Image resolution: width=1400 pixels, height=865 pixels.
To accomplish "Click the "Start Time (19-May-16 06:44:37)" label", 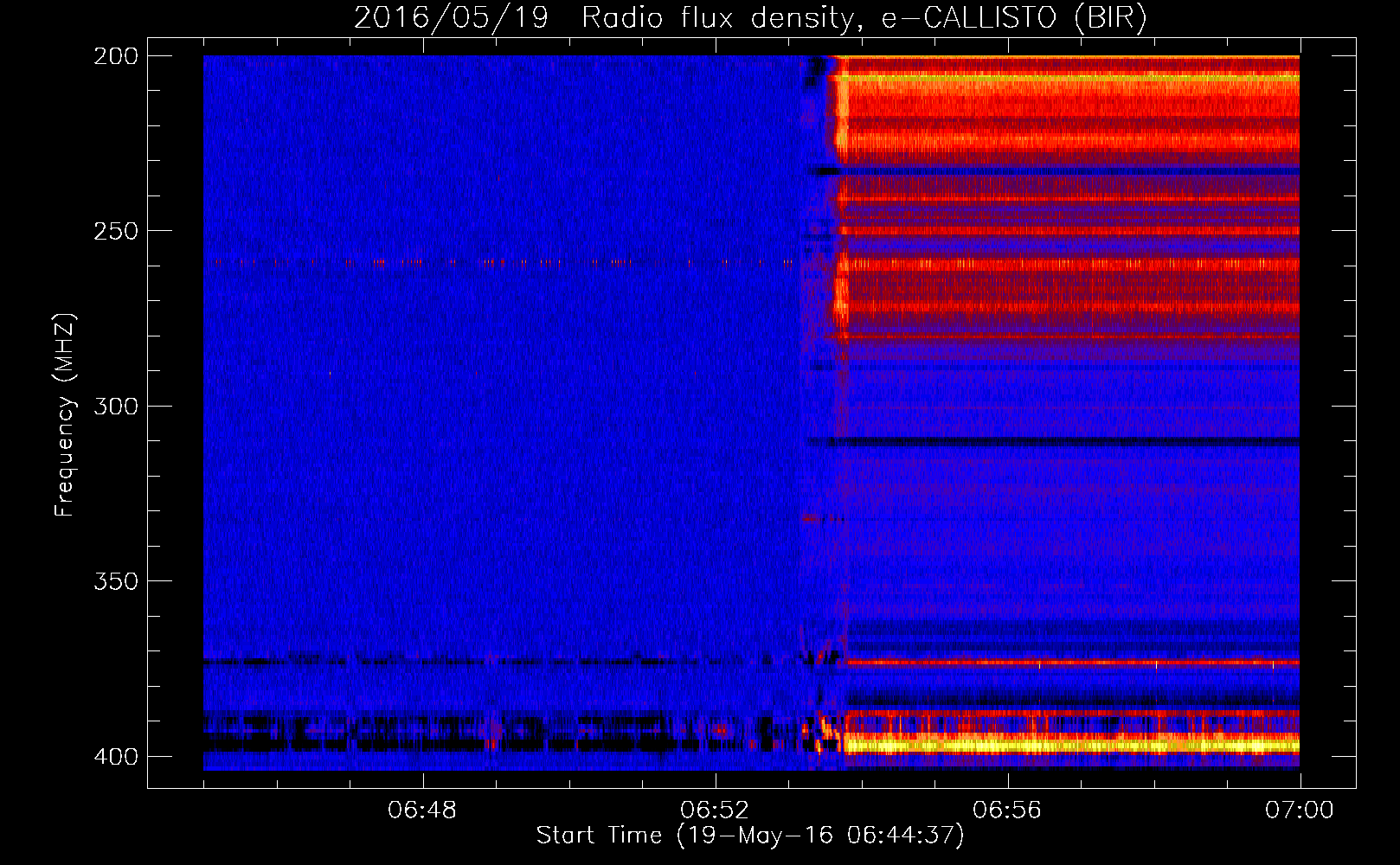I will tap(750, 836).
